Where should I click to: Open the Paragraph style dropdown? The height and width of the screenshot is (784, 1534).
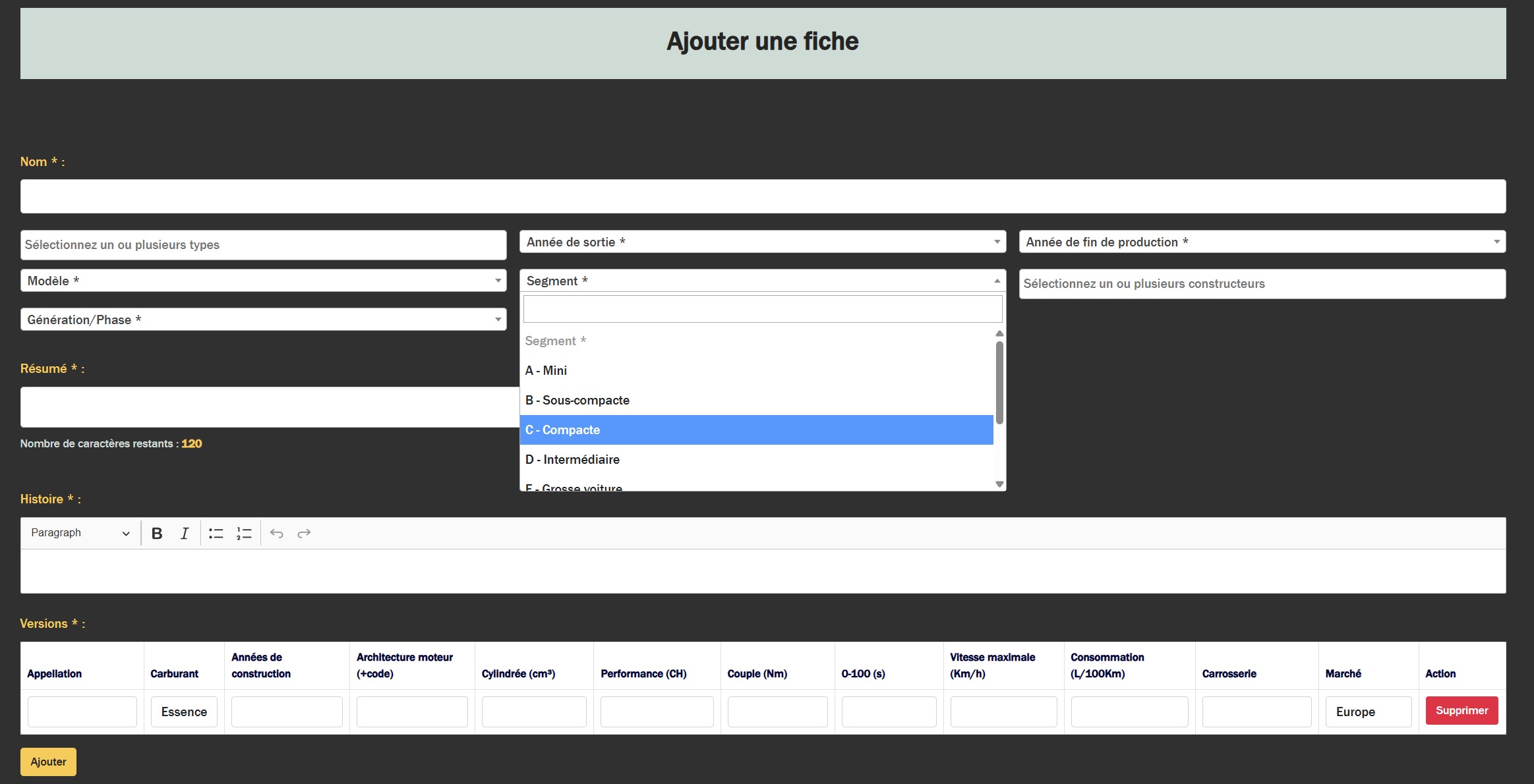[80, 533]
